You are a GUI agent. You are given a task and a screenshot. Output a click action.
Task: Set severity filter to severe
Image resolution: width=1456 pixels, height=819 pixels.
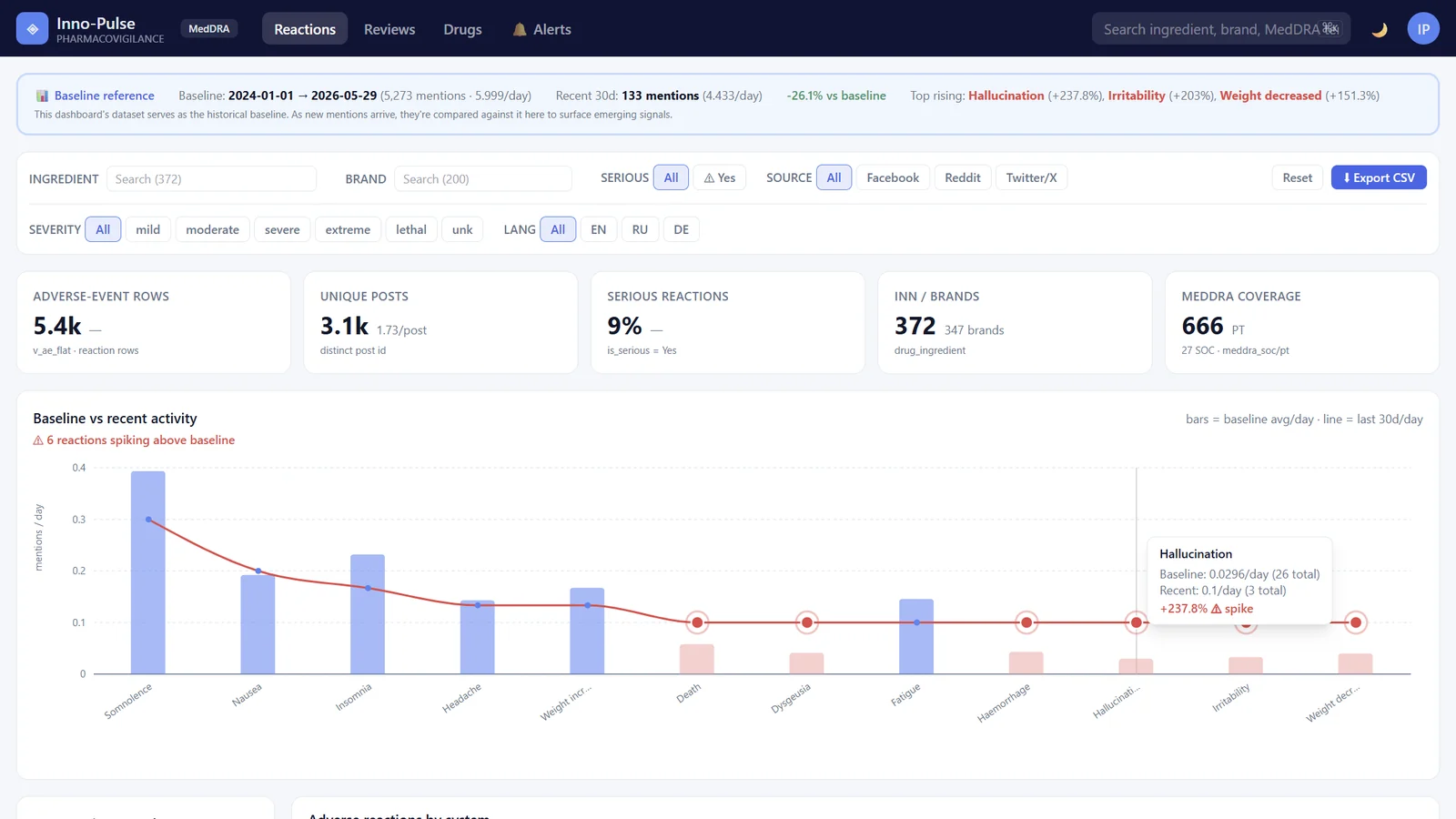tap(282, 229)
